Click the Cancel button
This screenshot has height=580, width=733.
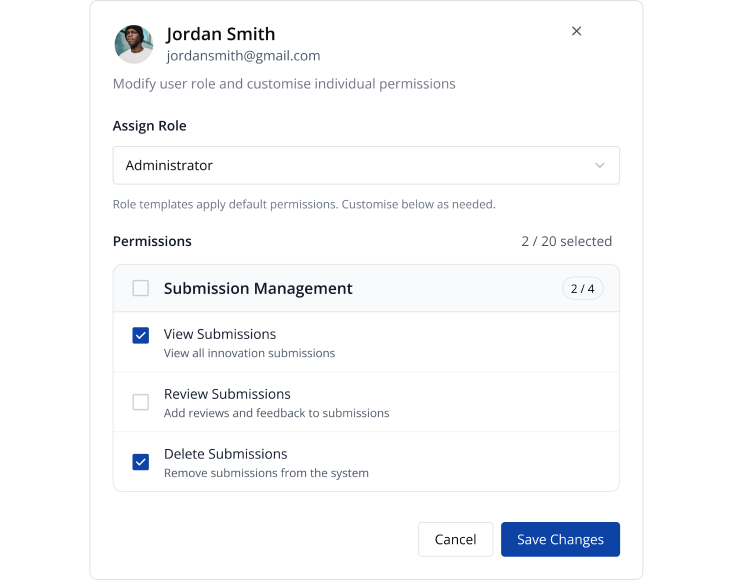coord(455,539)
